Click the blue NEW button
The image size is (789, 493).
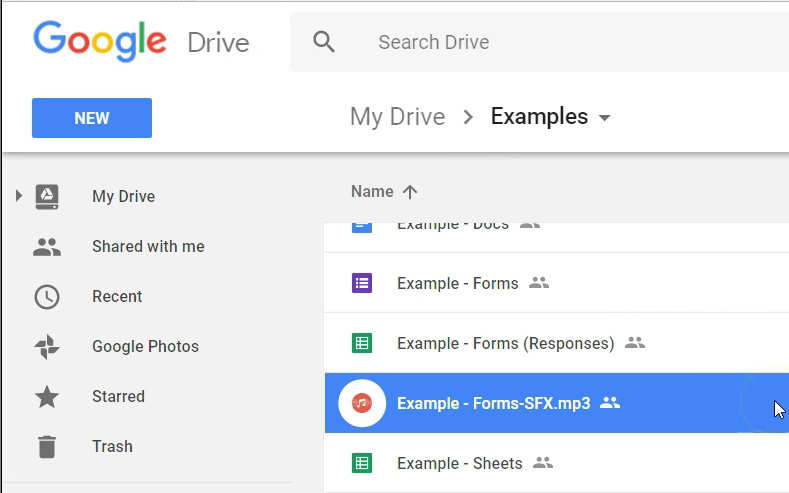point(92,118)
